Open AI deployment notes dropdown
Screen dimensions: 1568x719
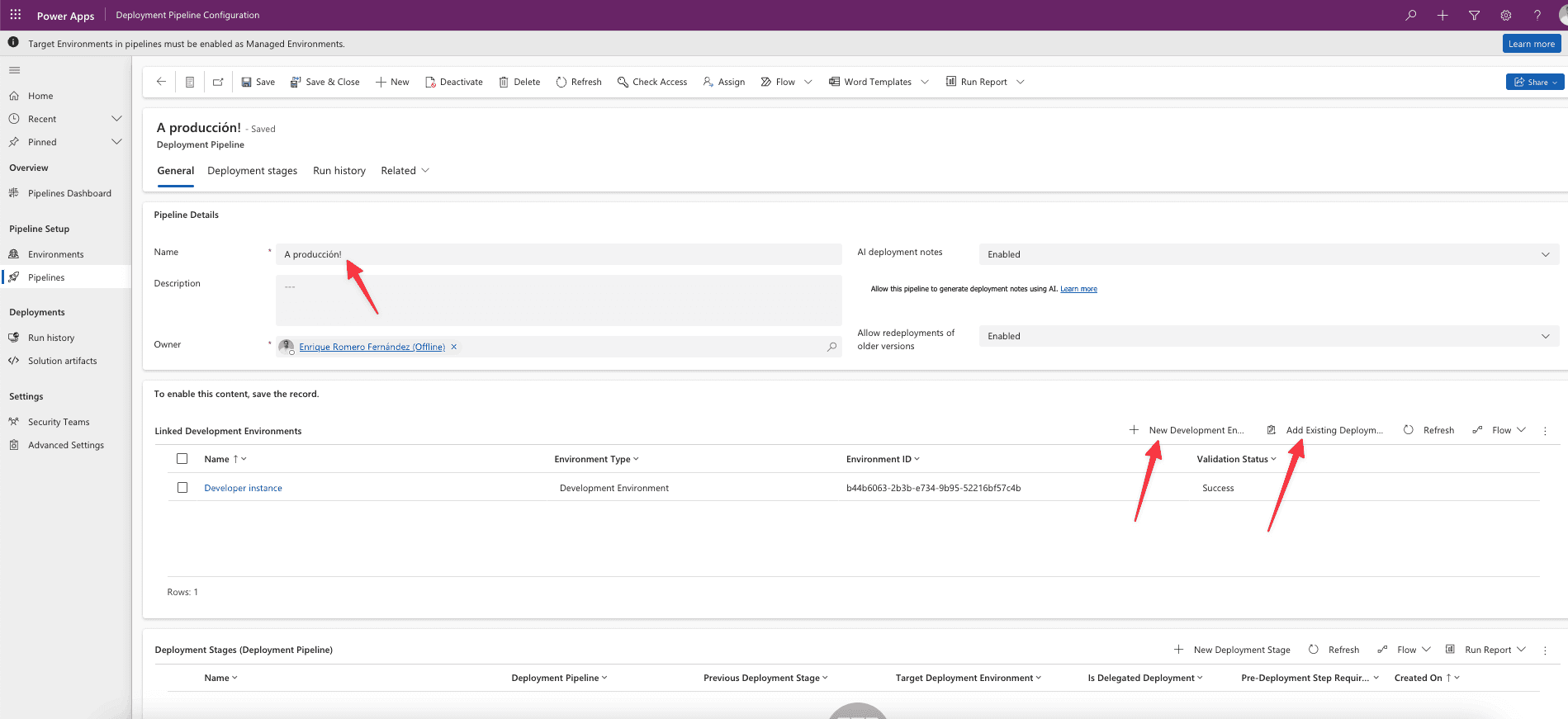[1269, 254]
